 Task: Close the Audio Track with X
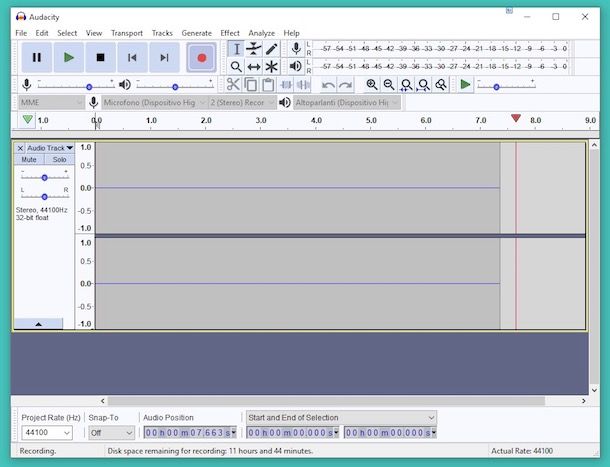20,148
